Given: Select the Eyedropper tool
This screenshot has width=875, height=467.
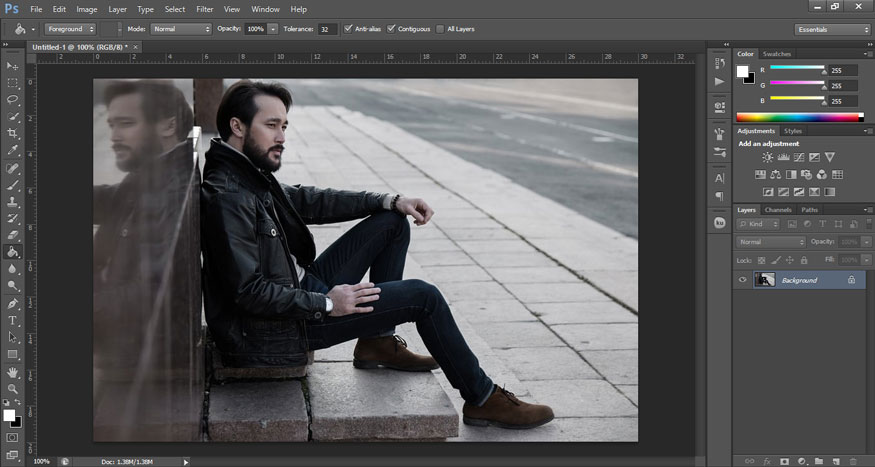Looking at the screenshot, I should (12, 150).
